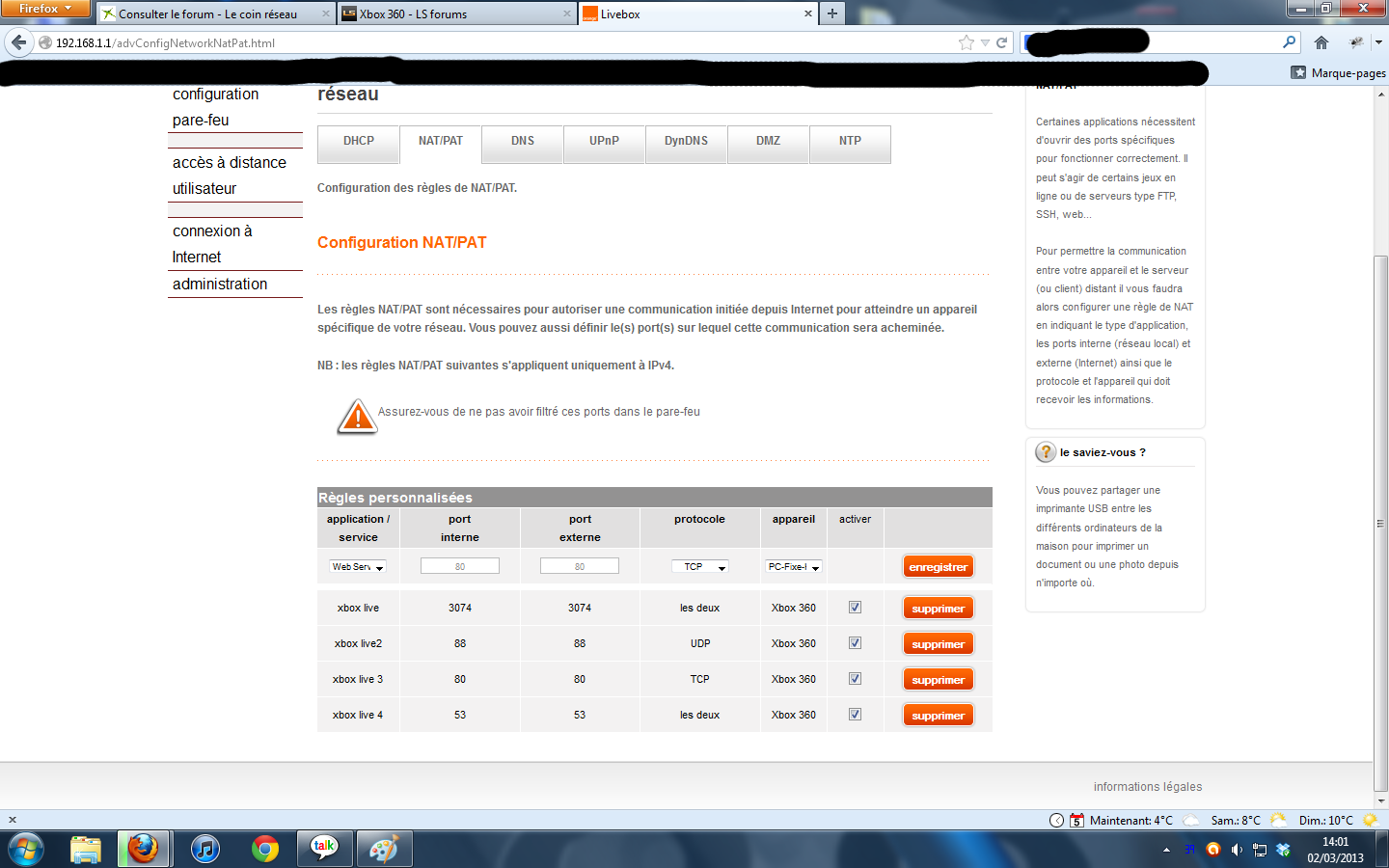Viewport: 1389px width, 868px height.
Task: Close the Livebox tab
Action: tap(807, 14)
